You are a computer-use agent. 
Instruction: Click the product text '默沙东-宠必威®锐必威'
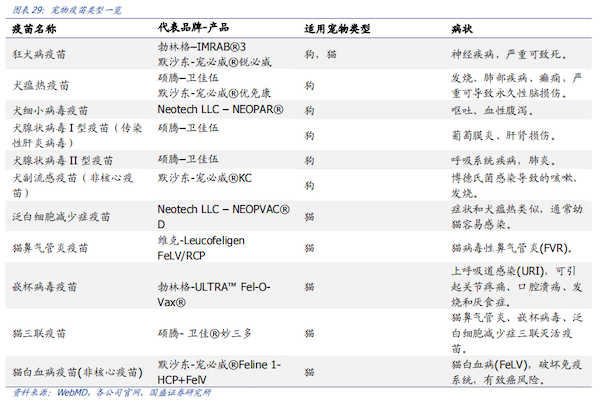[x=214, y=62]
